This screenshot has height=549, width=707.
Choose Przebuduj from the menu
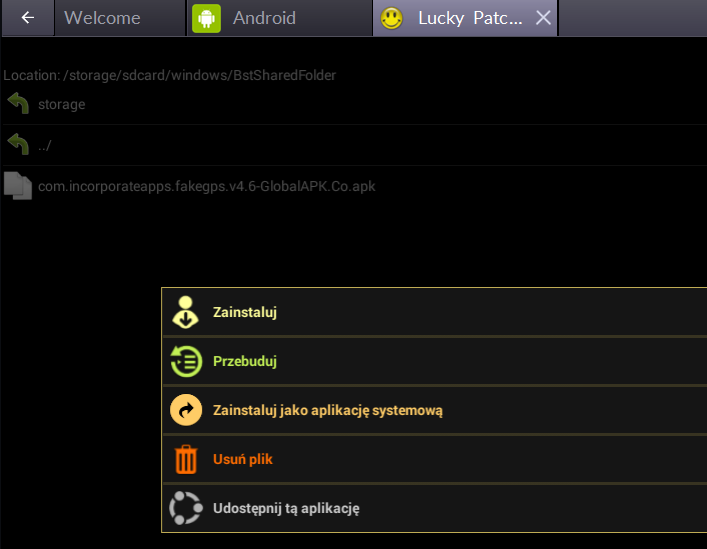tap(435, 361)
